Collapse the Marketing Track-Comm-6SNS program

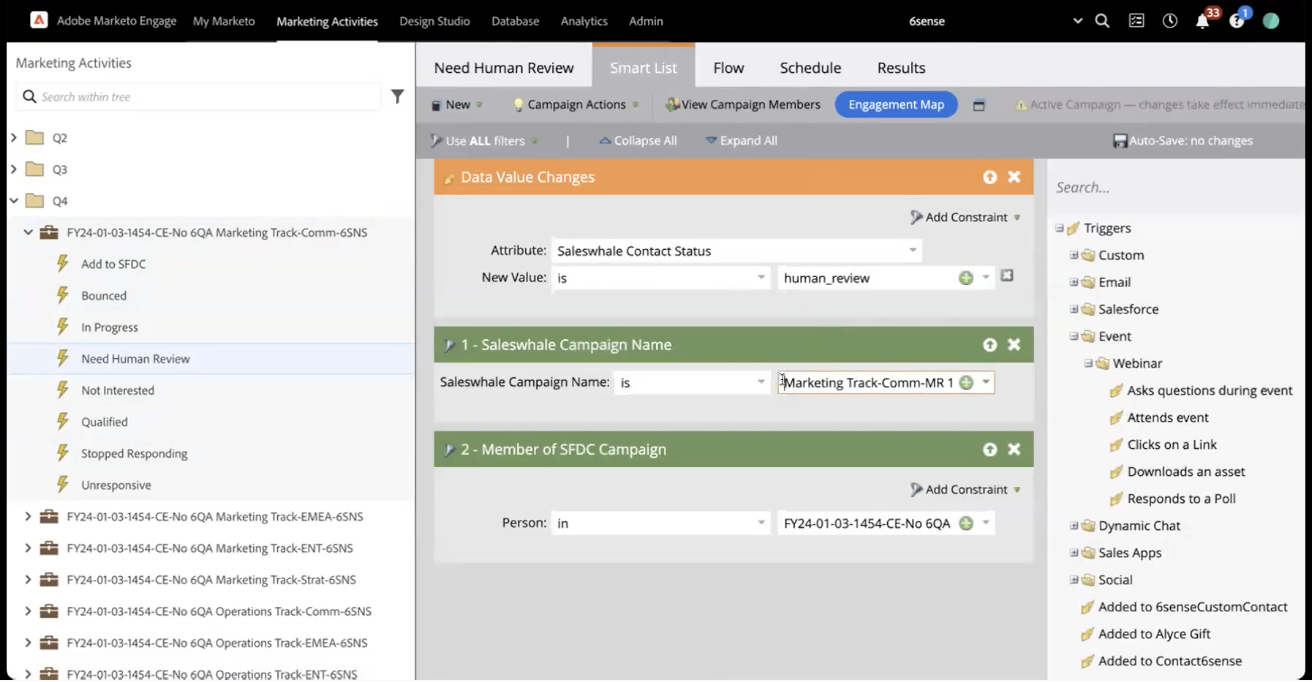(28, 232)
